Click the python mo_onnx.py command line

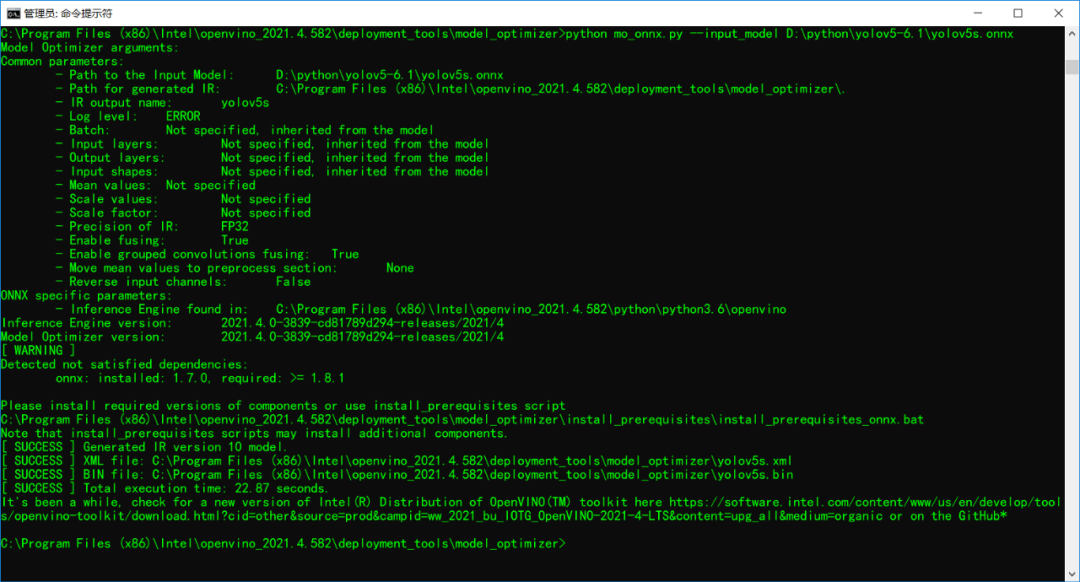[507, 34]
